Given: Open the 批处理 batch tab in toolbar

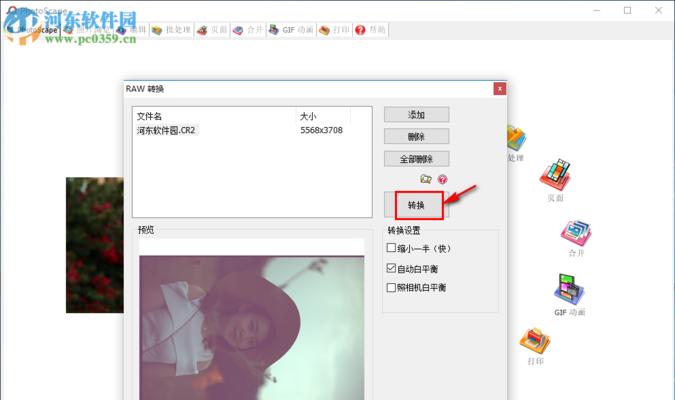Looking at the screenshot, I should [171, 30].
